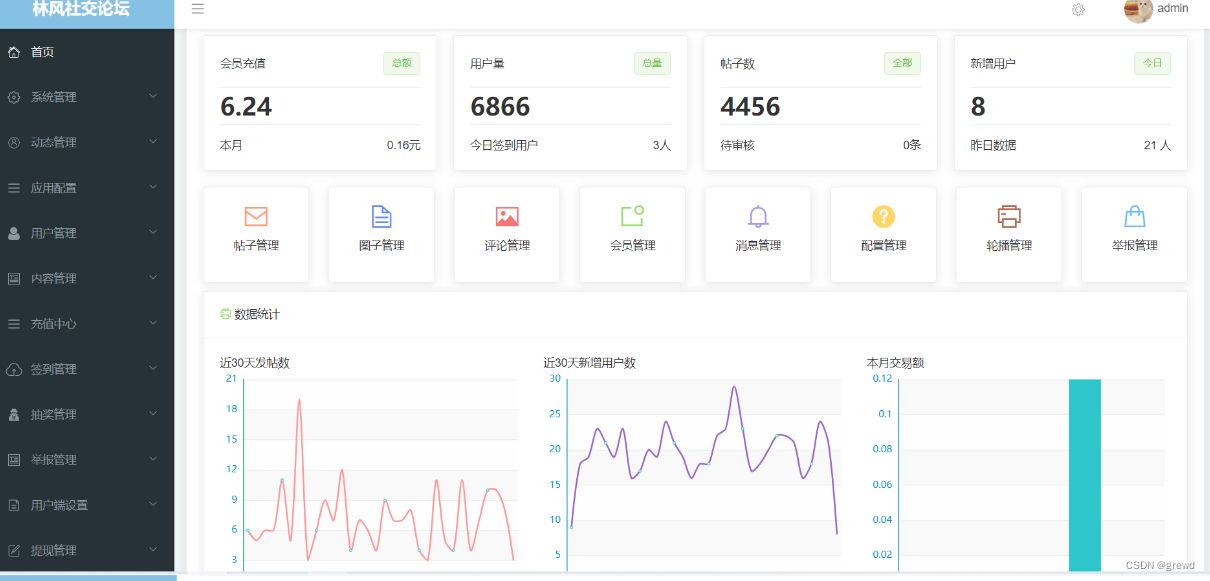Open 评论管理 using the image icon
Image resolution: width=1210 pixels, height=581 pixels.
506,215
